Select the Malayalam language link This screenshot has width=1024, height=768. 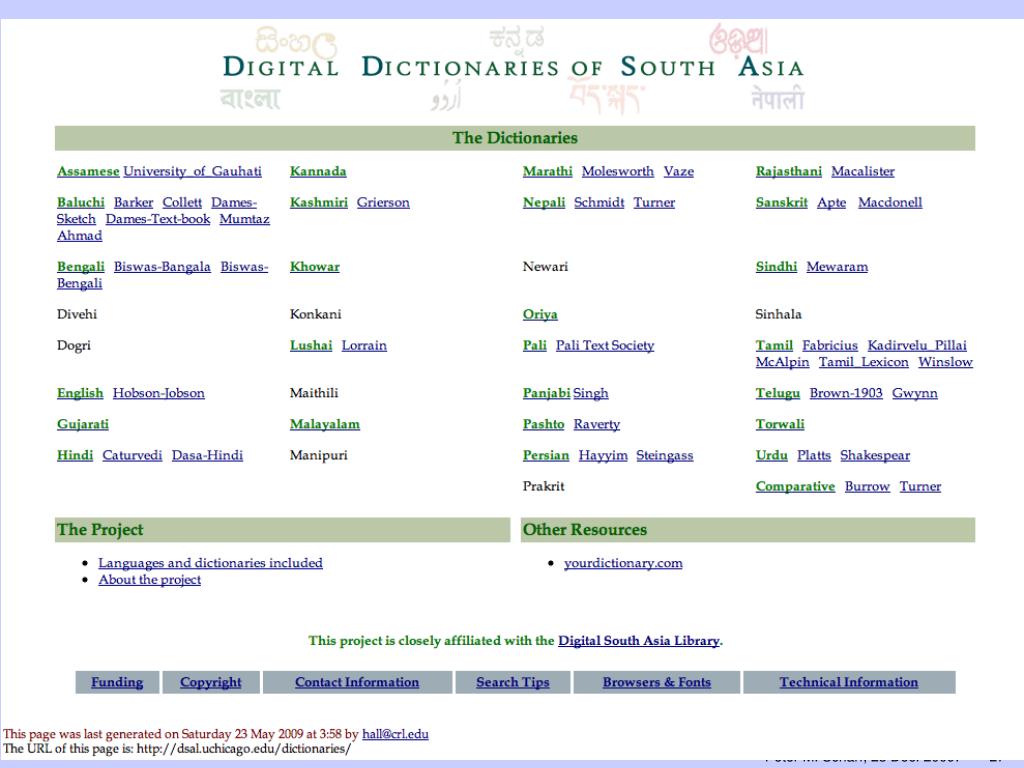point(325,424)
